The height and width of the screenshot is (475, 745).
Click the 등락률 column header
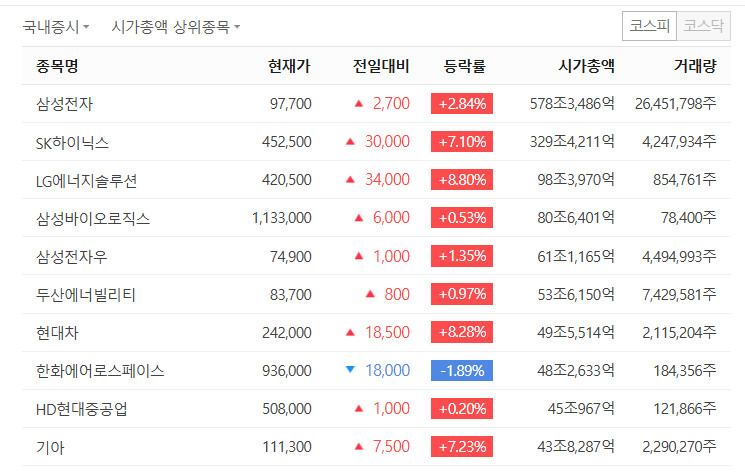[465, 66]
